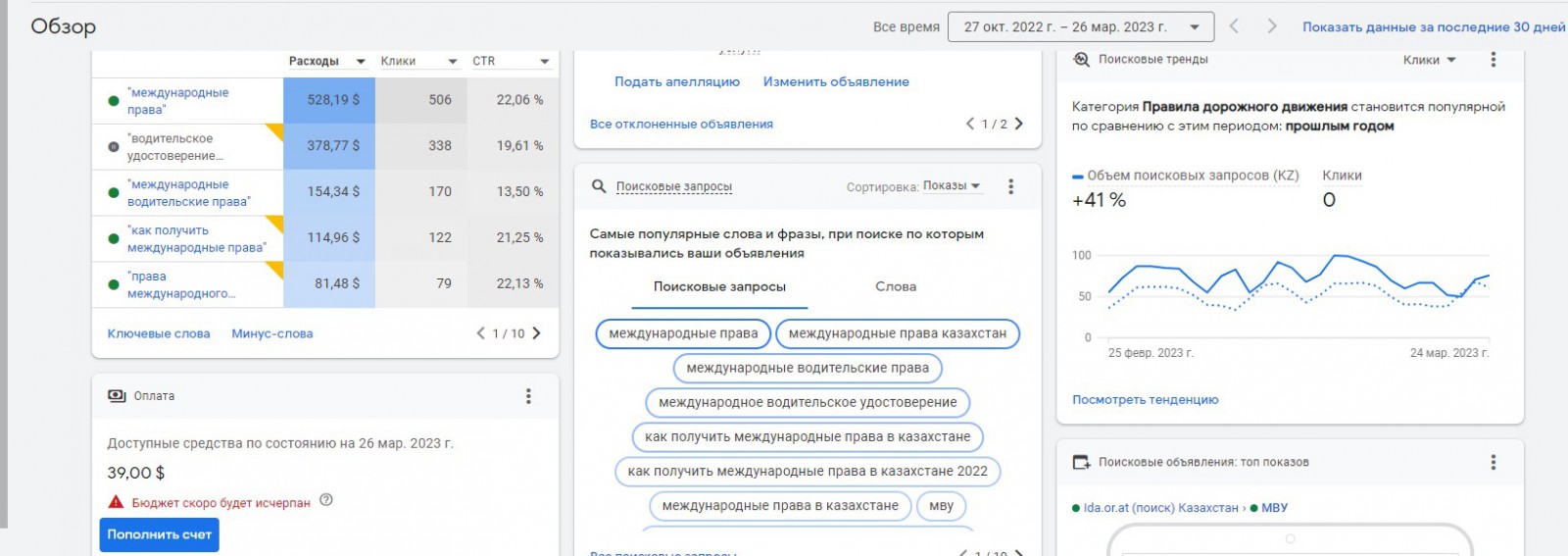Open Клики column dropdown in keywords table

419,61
